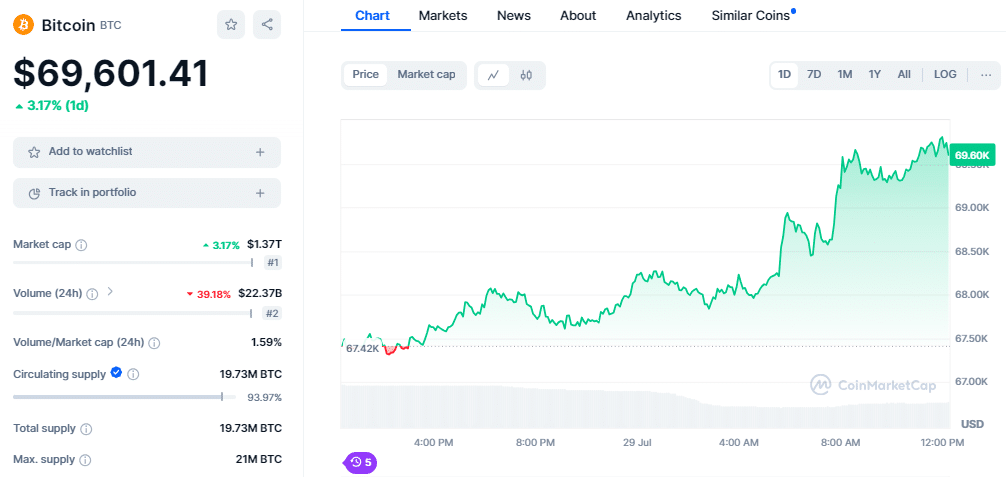This screenshot has height=477, width=1006.
Task: Click the 4:00 PM time axis label
Action: pyautogui.click(x=434, y=443)
